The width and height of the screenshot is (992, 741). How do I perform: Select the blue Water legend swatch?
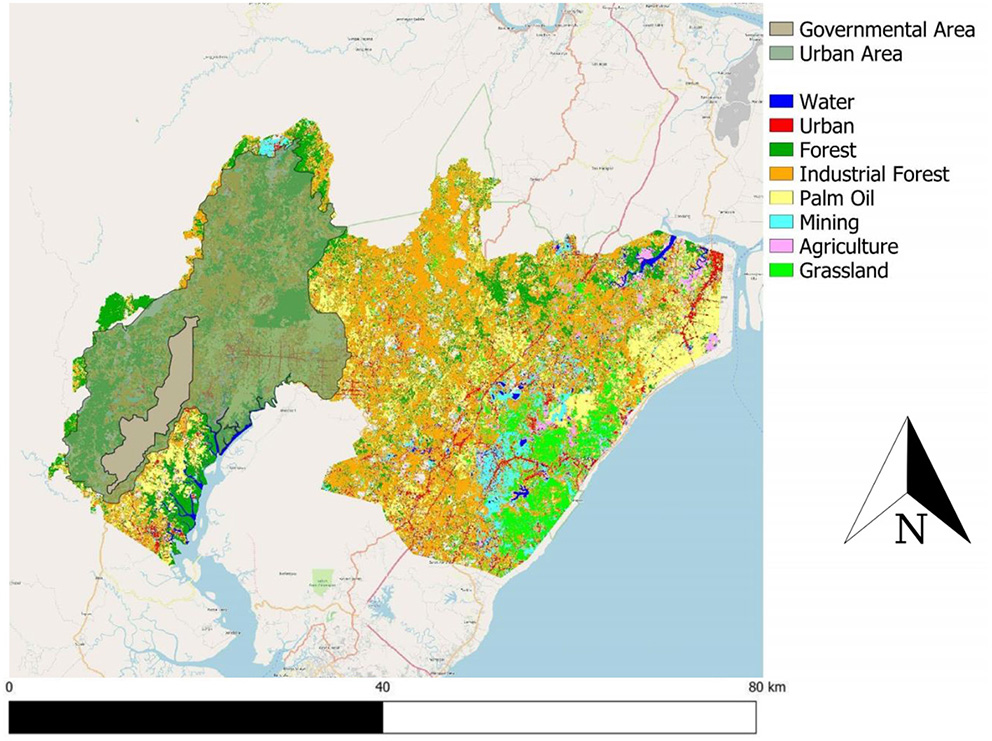coord(781,102)
